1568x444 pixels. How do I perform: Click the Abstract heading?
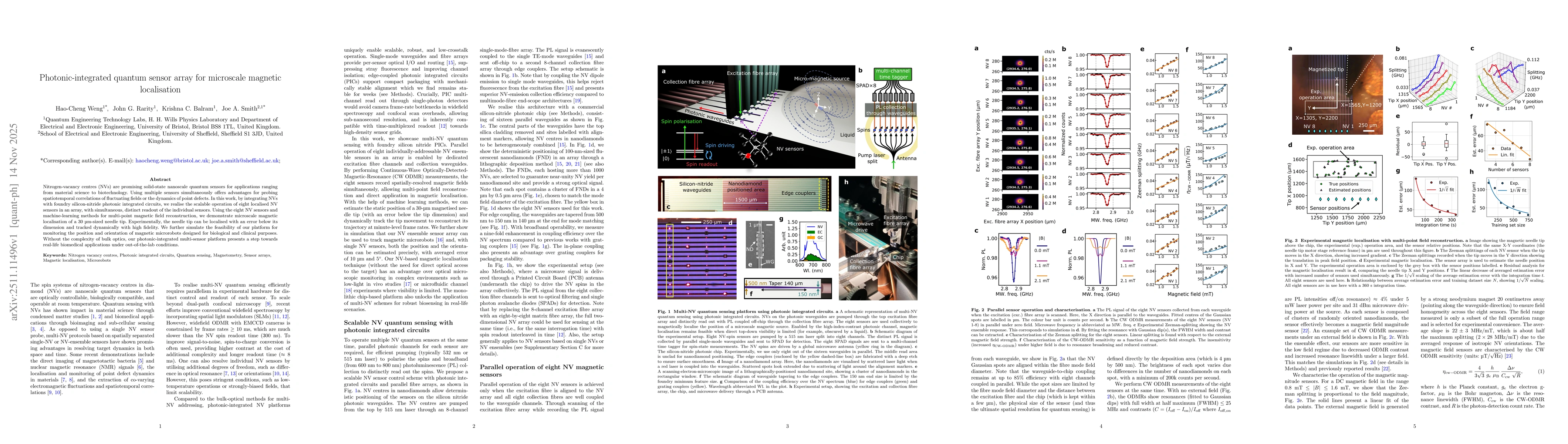[x=160, y=179]
